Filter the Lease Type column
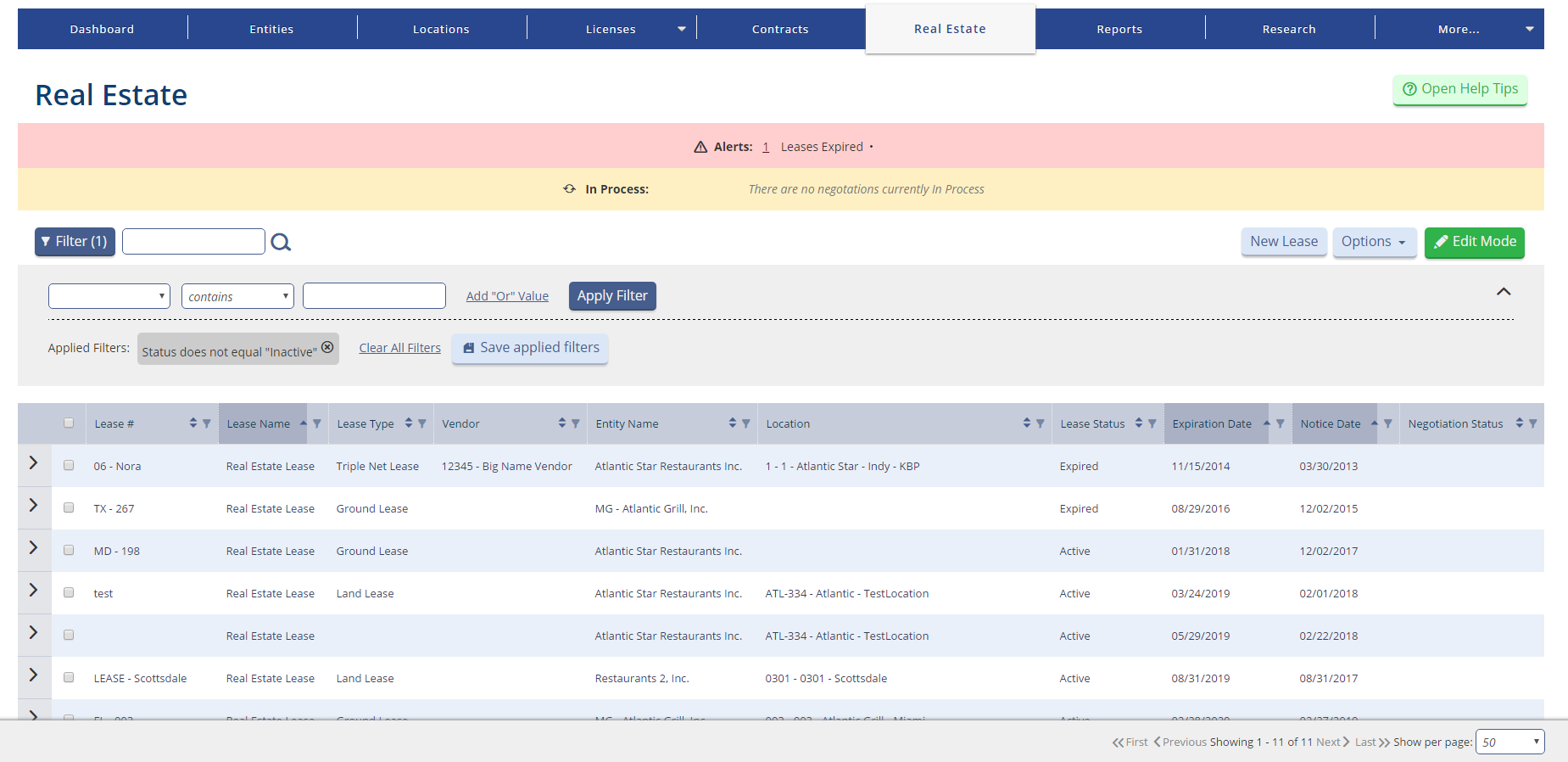This screenshot has height=762, width=1568. coord(421,423)
